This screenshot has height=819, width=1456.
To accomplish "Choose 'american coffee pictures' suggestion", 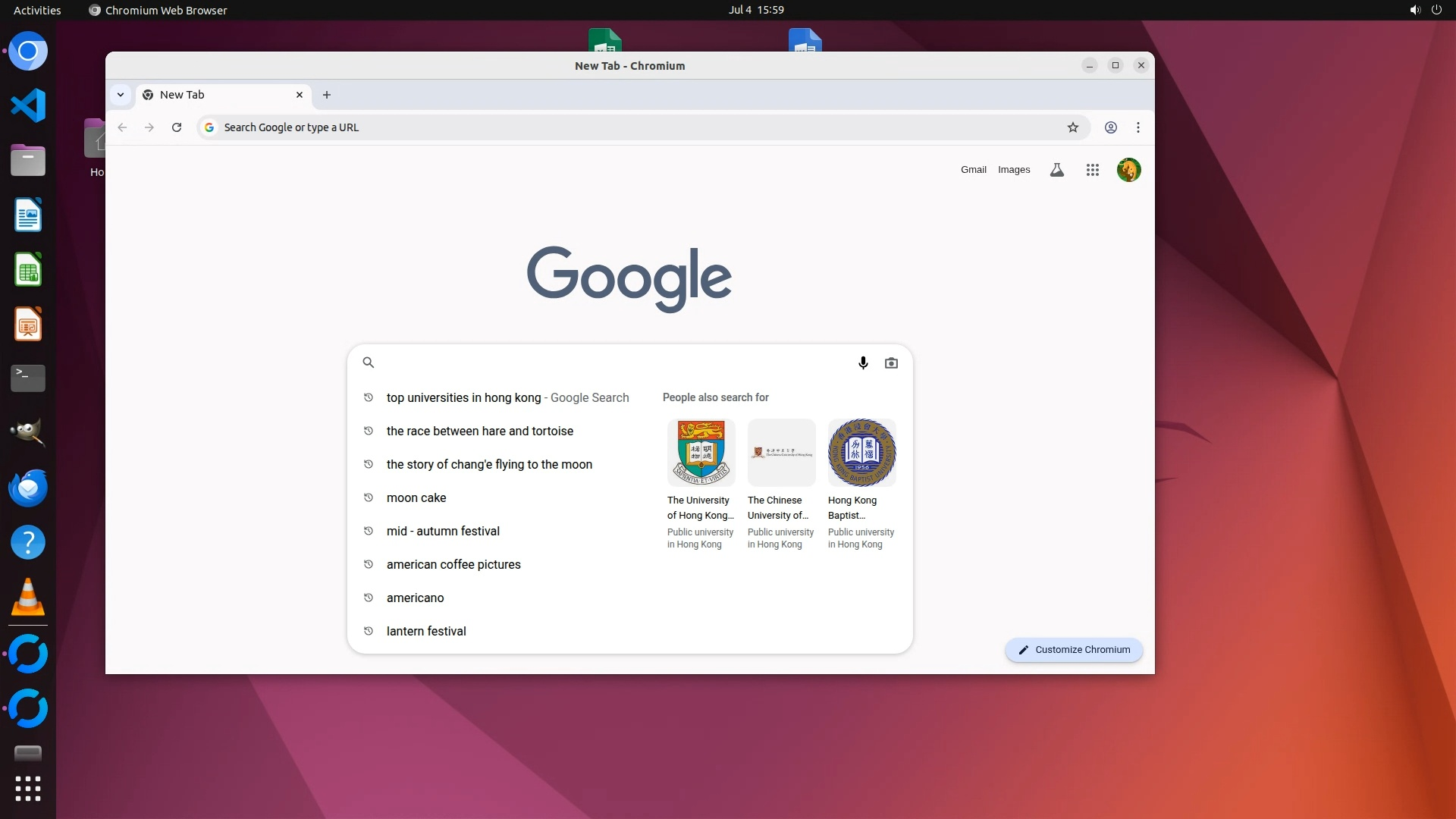I will (x=453, y=565).
